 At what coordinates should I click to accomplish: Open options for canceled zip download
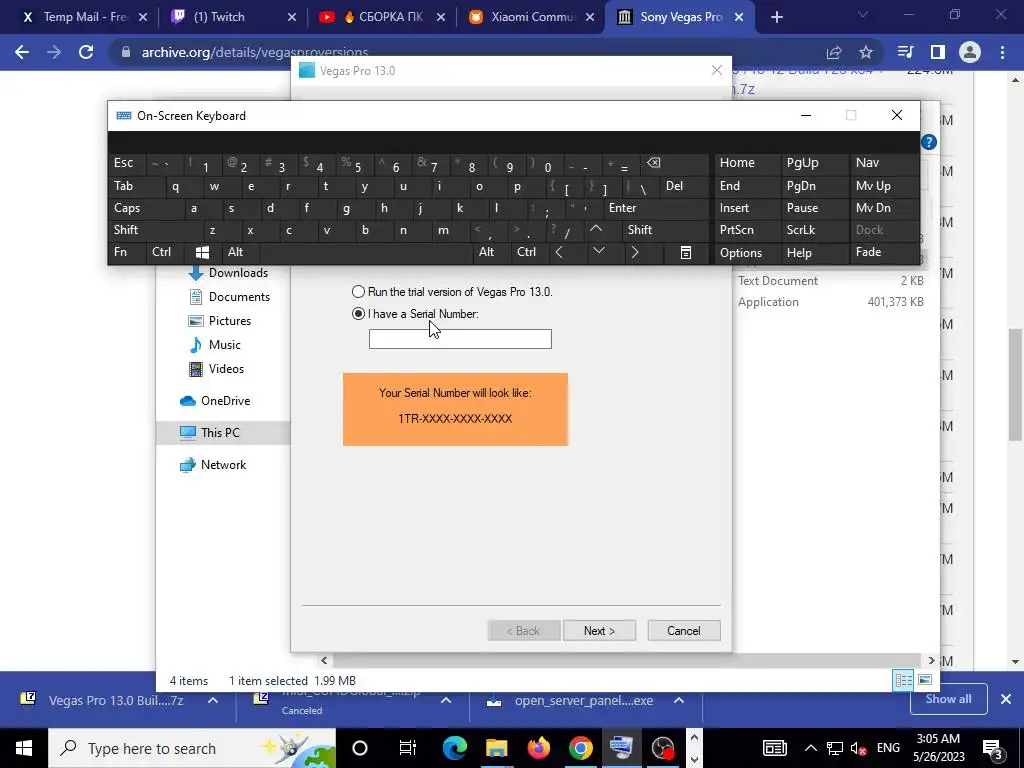[x=446, y=700]
